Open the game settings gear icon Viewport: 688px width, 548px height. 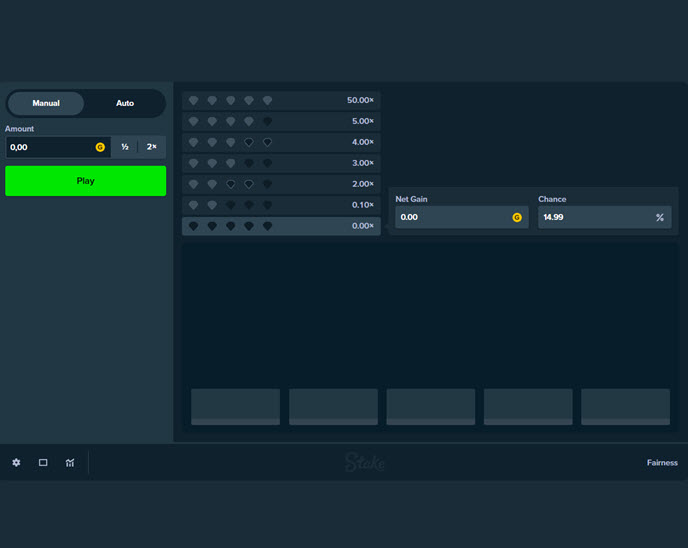coord(16,463)
